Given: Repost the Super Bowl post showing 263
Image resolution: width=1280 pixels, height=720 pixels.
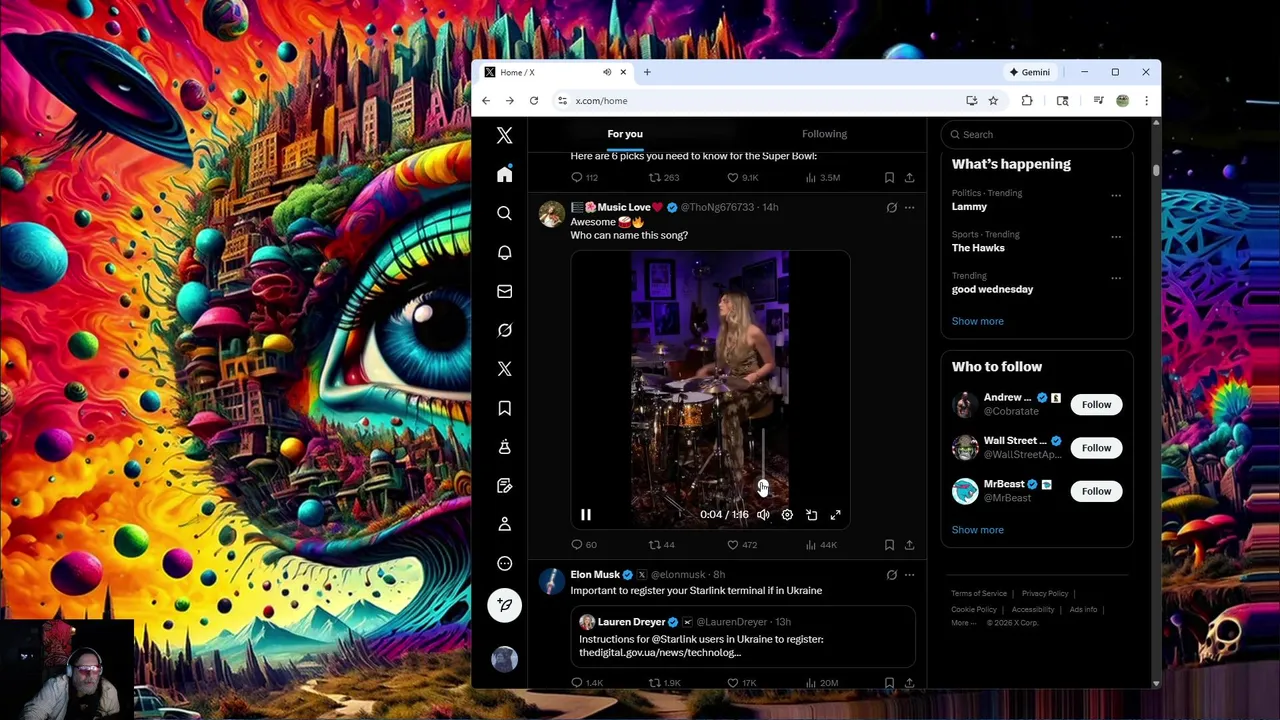Looking at the screenshot, I should coord(664,177).
